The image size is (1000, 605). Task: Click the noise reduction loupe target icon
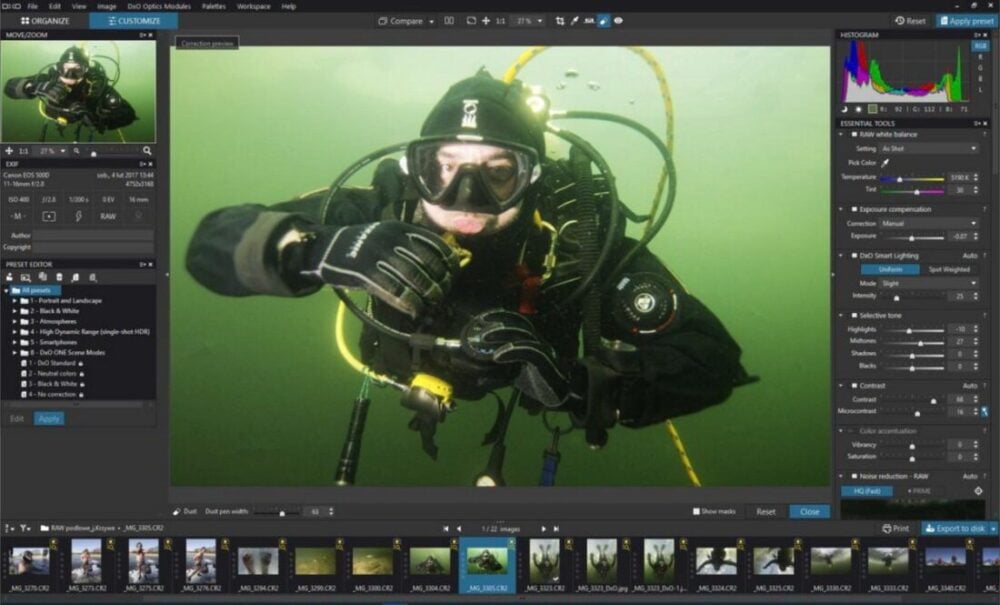click(978, 491)
